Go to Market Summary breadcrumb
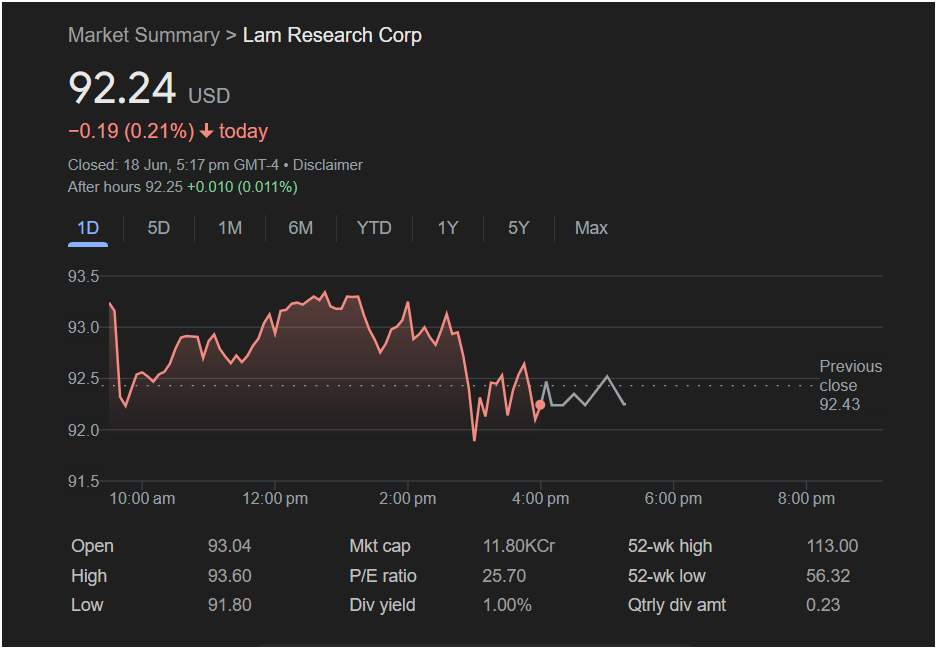The height and width of the screenshot is (649, 937). tap(144, 35)
